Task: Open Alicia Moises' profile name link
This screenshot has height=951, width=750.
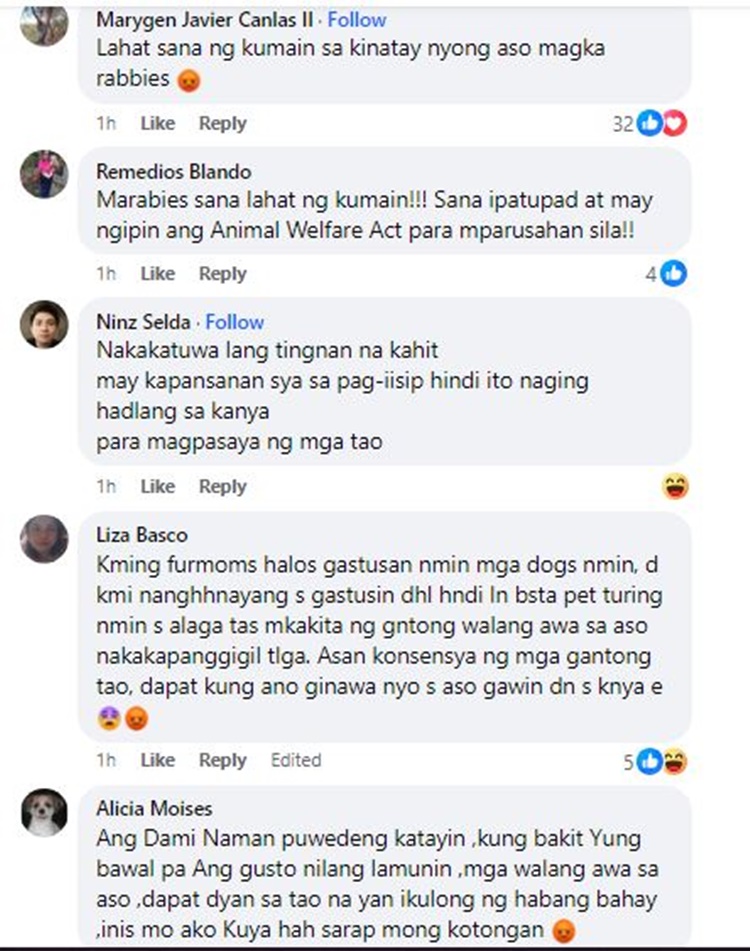Action: [x=154, y=808]
